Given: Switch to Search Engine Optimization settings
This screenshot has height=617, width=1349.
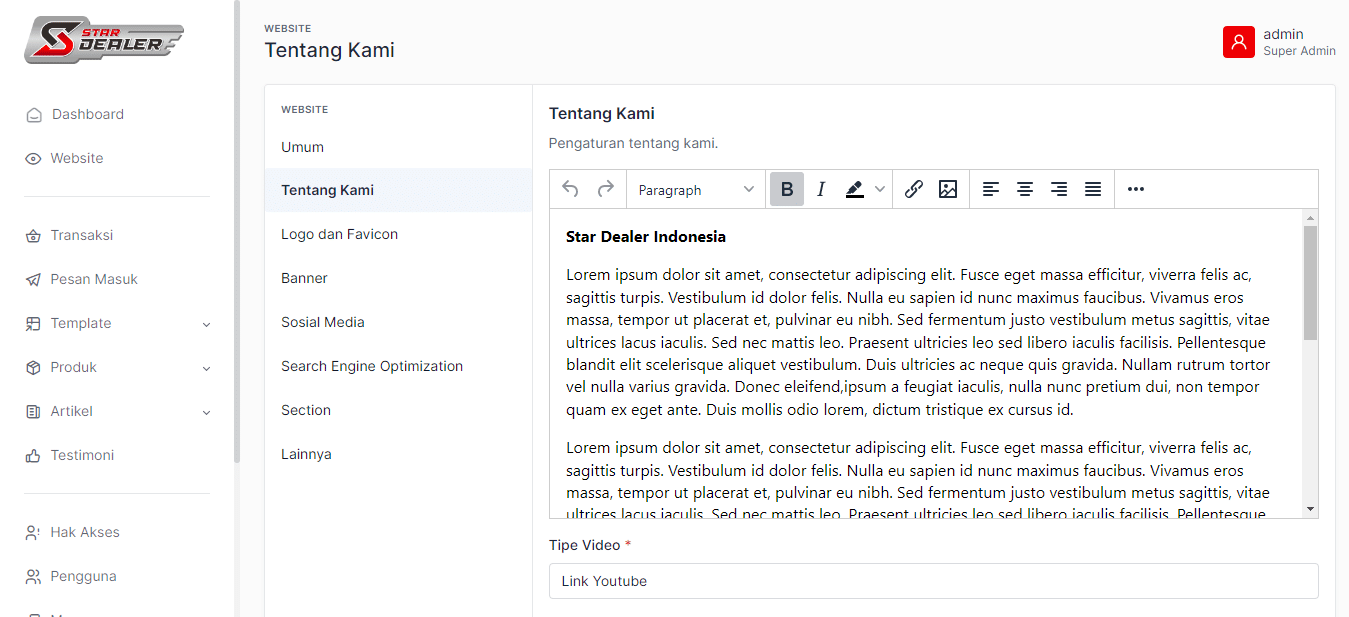Looking at the screenshot, I should [x=371, y=366].
